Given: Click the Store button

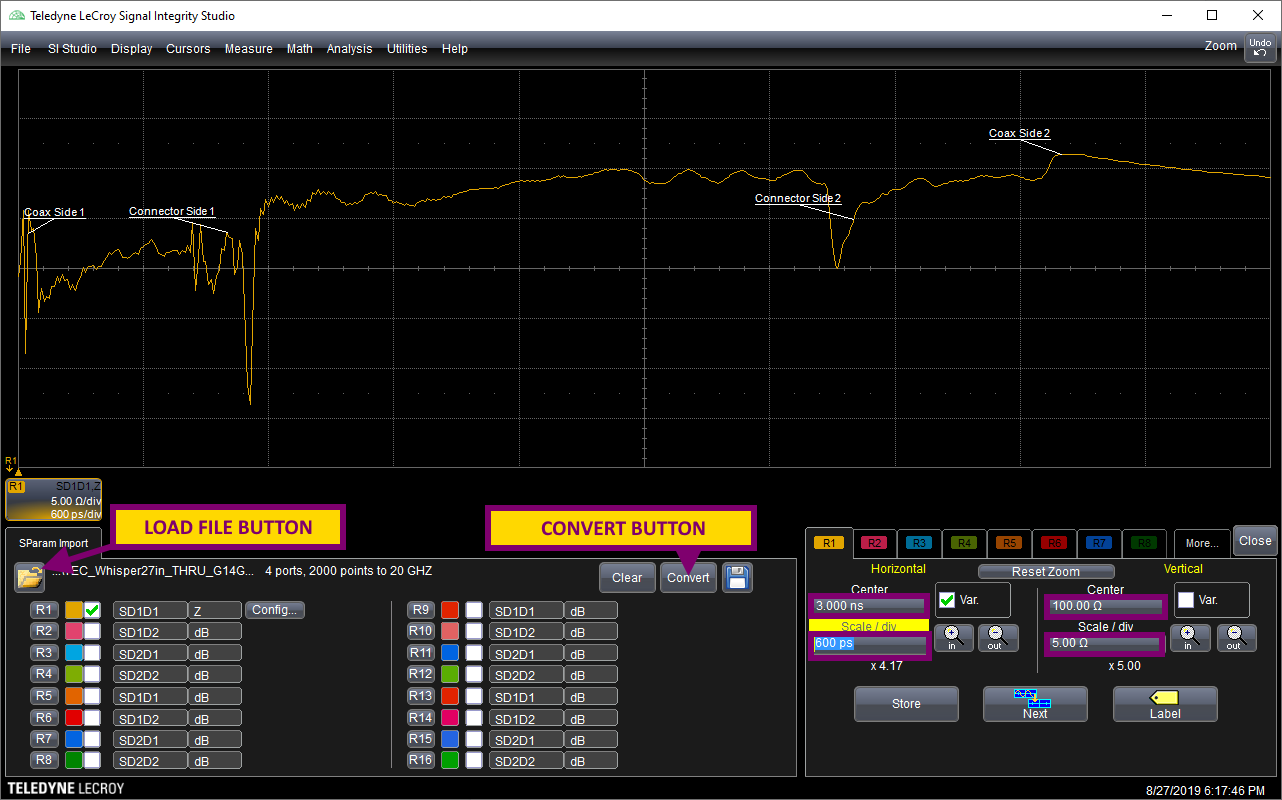Looking at the screenshot, I should point(906,704).
